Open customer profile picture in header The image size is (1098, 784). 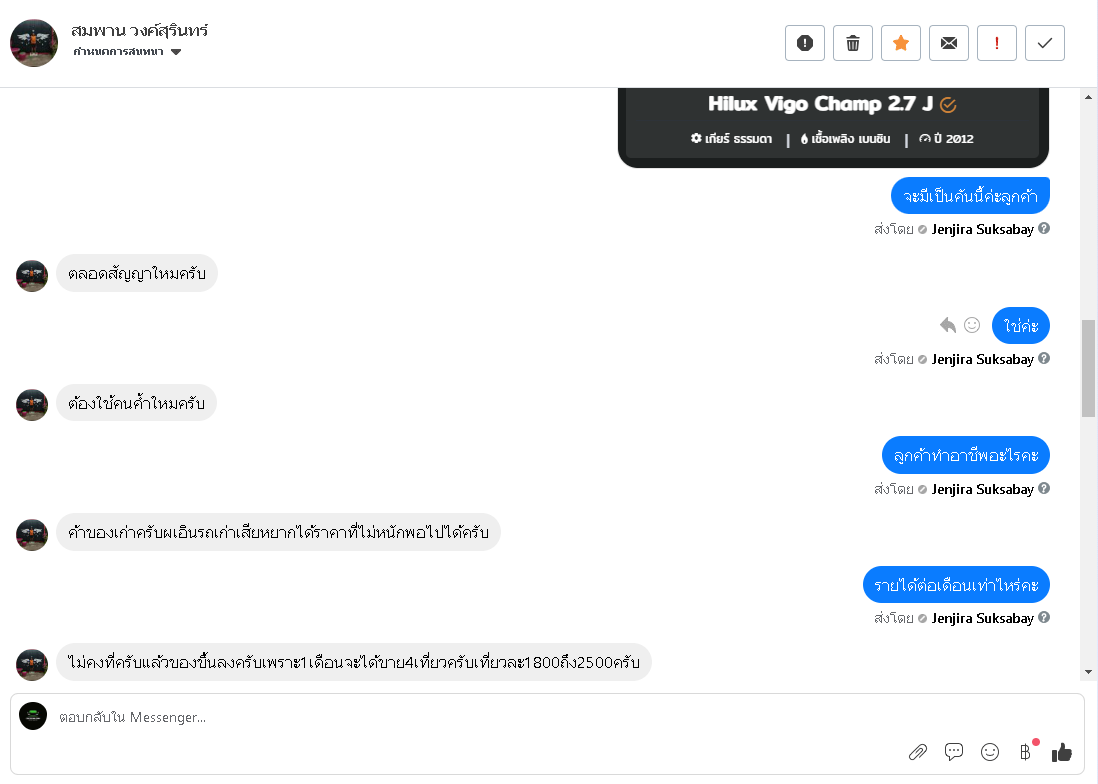[34, 43]
